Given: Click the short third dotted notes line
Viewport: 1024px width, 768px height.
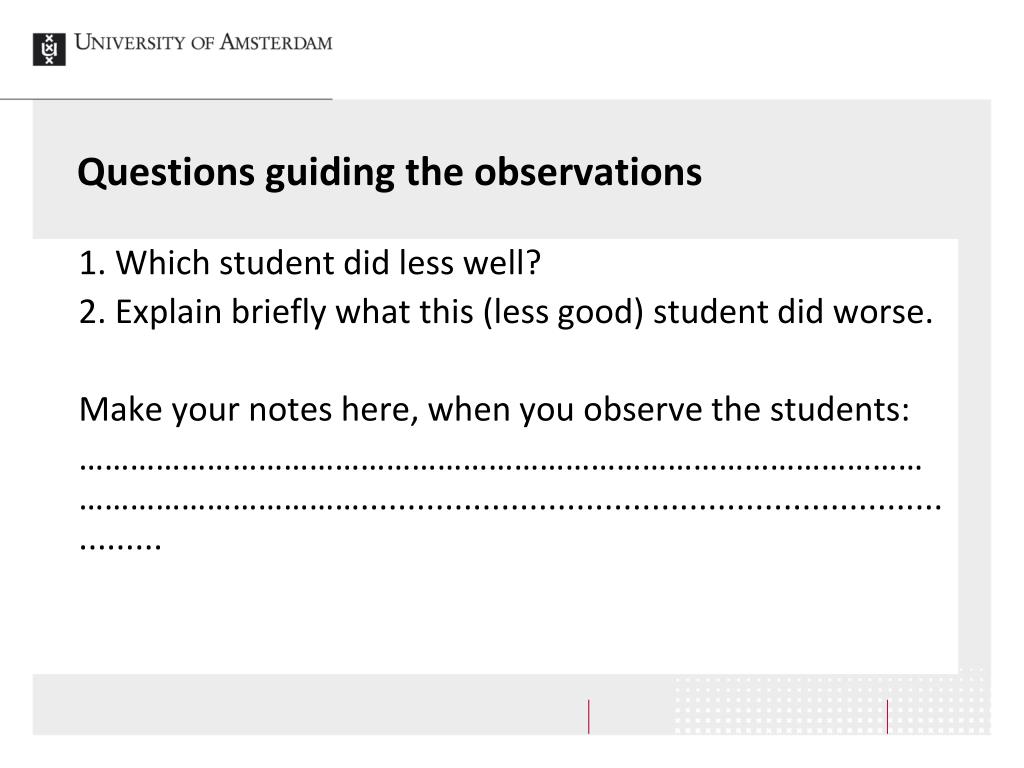Looking at the screenshot, I should pos(120,545).
